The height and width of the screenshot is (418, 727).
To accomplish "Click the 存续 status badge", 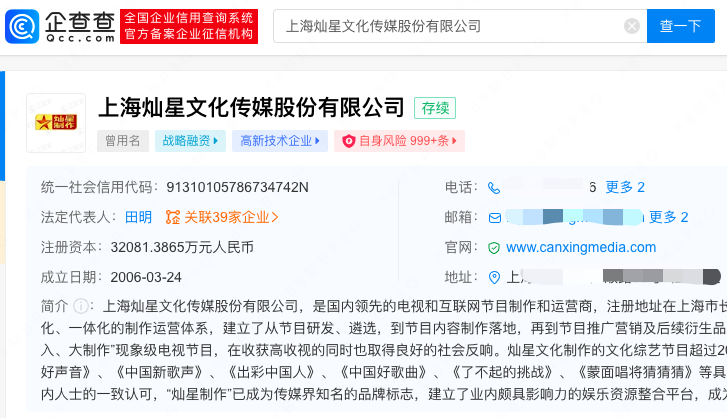I will (x=435, y=108).
